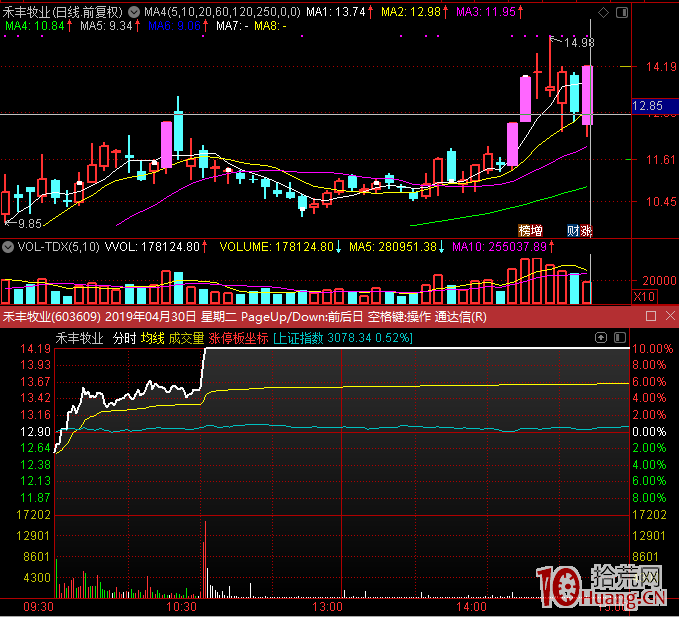Click the 14:00 time axis label

tap(471, 607)
